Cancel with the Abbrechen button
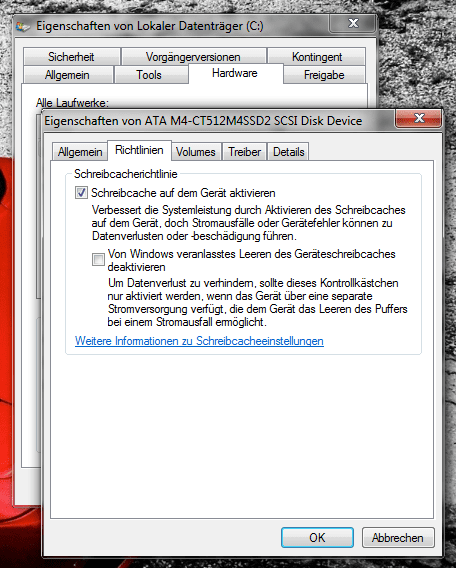 coord(398,538)
